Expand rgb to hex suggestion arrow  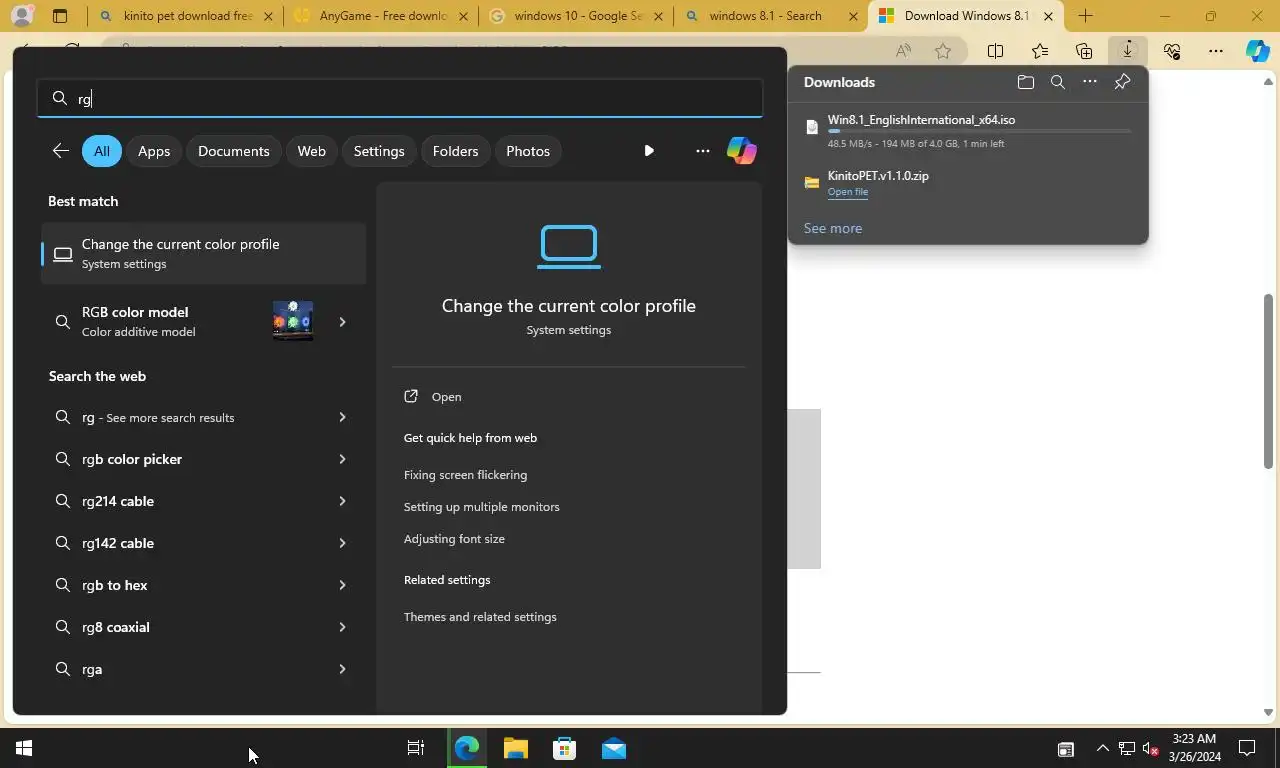(342, 585)
